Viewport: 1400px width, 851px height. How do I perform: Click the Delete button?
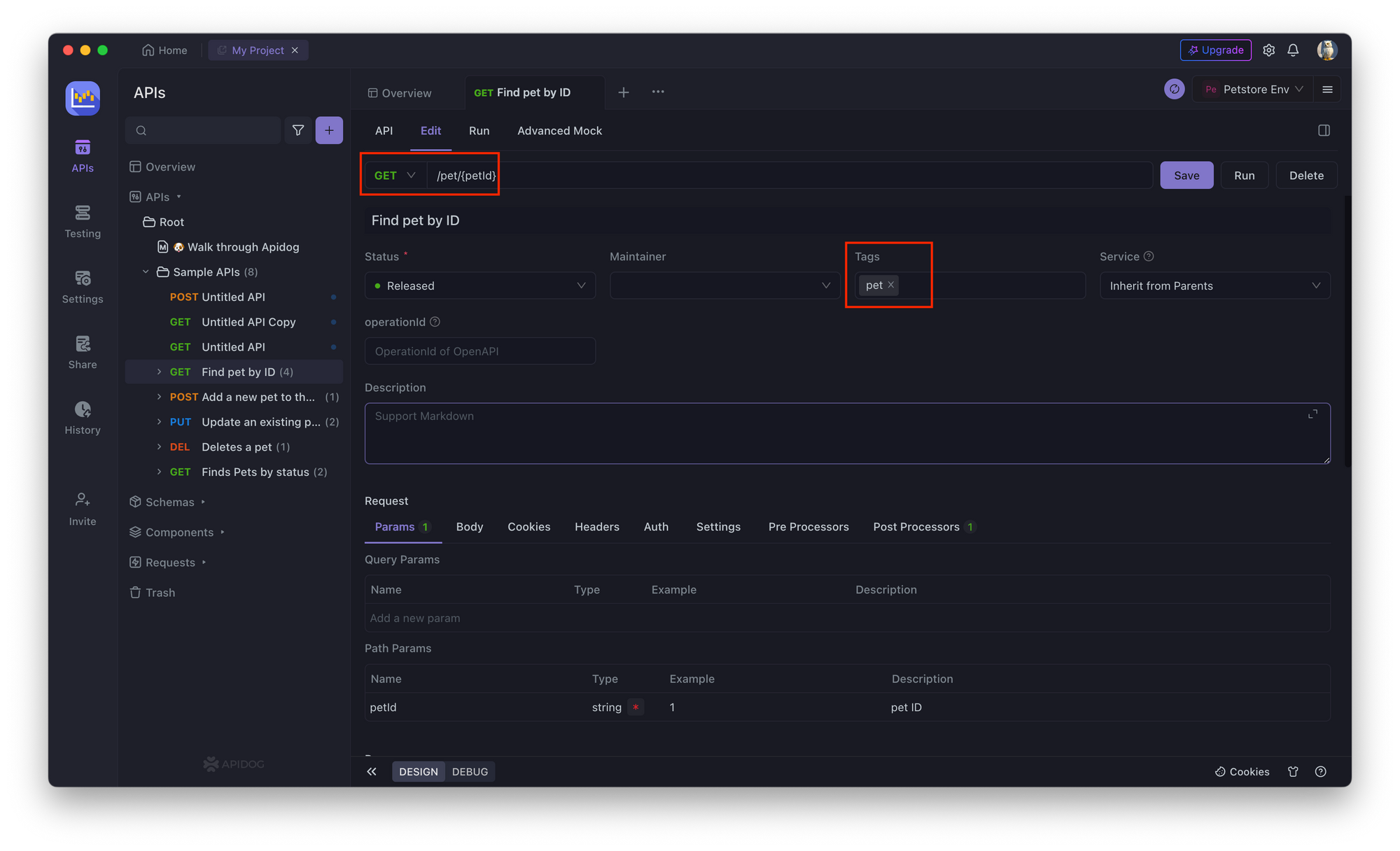tap(1307, 174)
